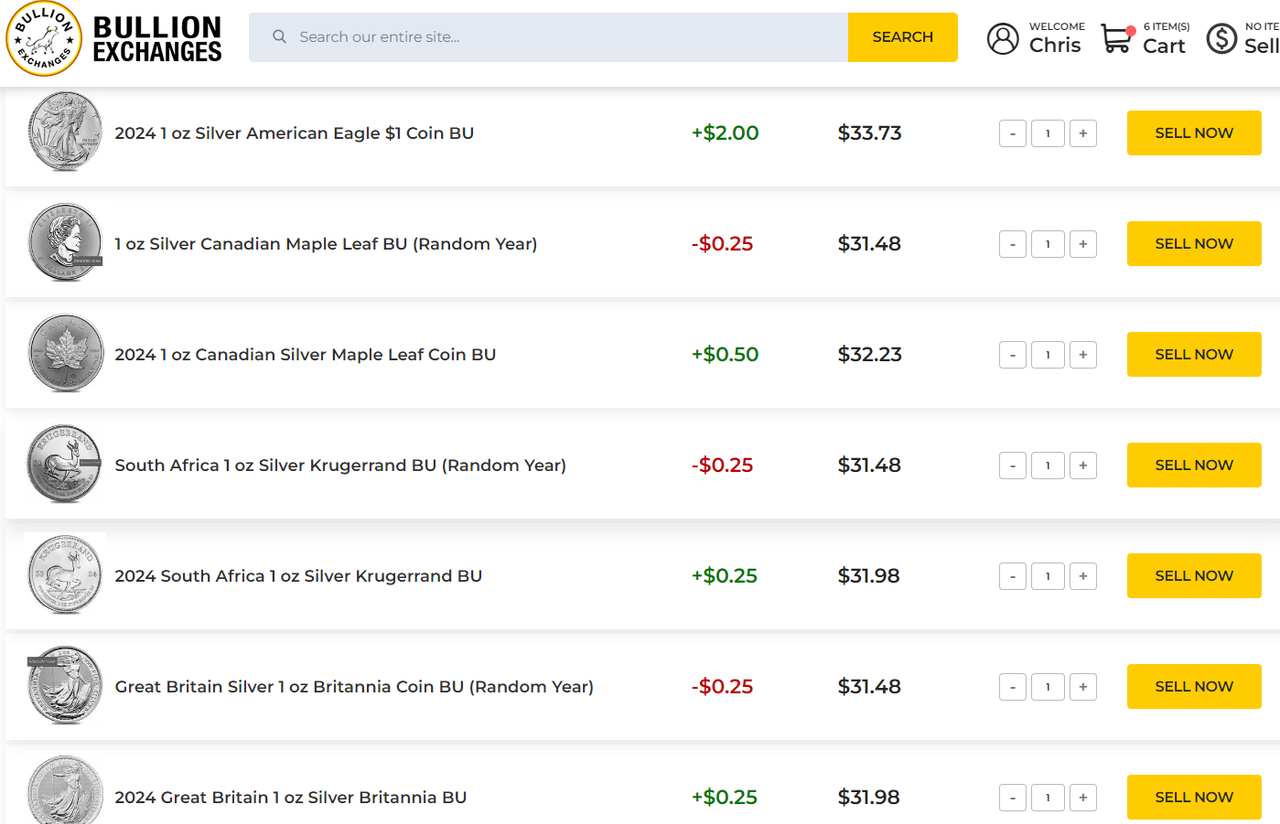Click the +$2.00 premium for American Eagle
Viewport: 1280px width, 824px height.
[725, 133]
